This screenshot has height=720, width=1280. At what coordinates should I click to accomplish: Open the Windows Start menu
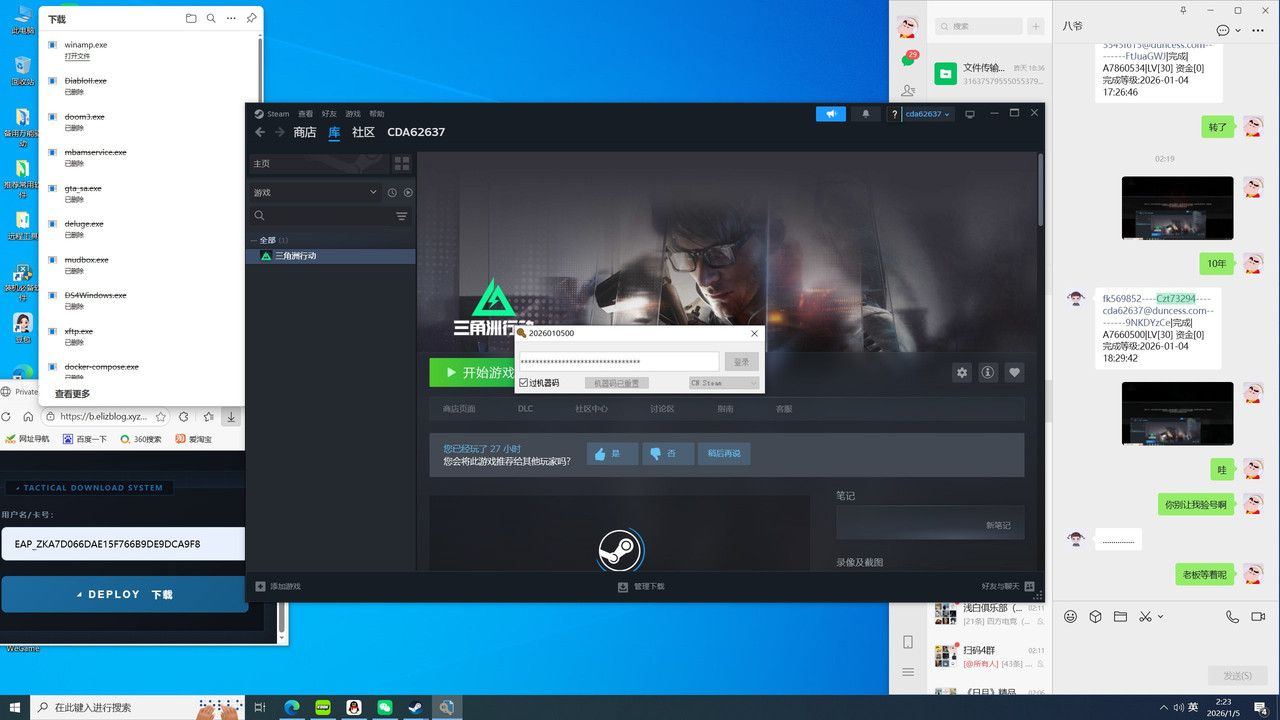pyautogui.click(x=14, y=707)
